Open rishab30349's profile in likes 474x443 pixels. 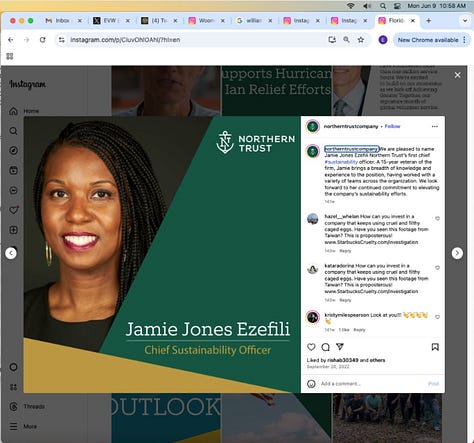[343, 360]
